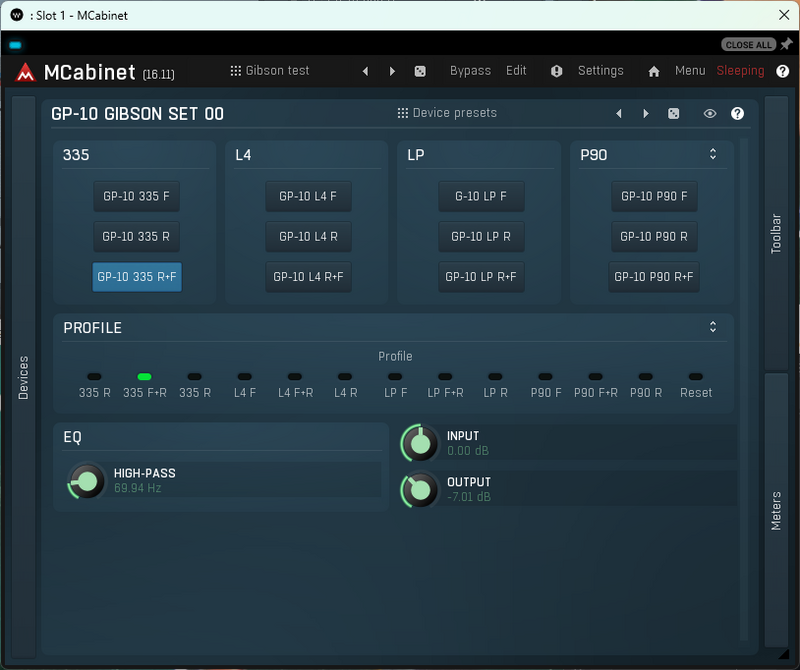
Task: Load the GP-10 LP R+F cabinet
Action: pyautogui.click(x=481, y=277)
